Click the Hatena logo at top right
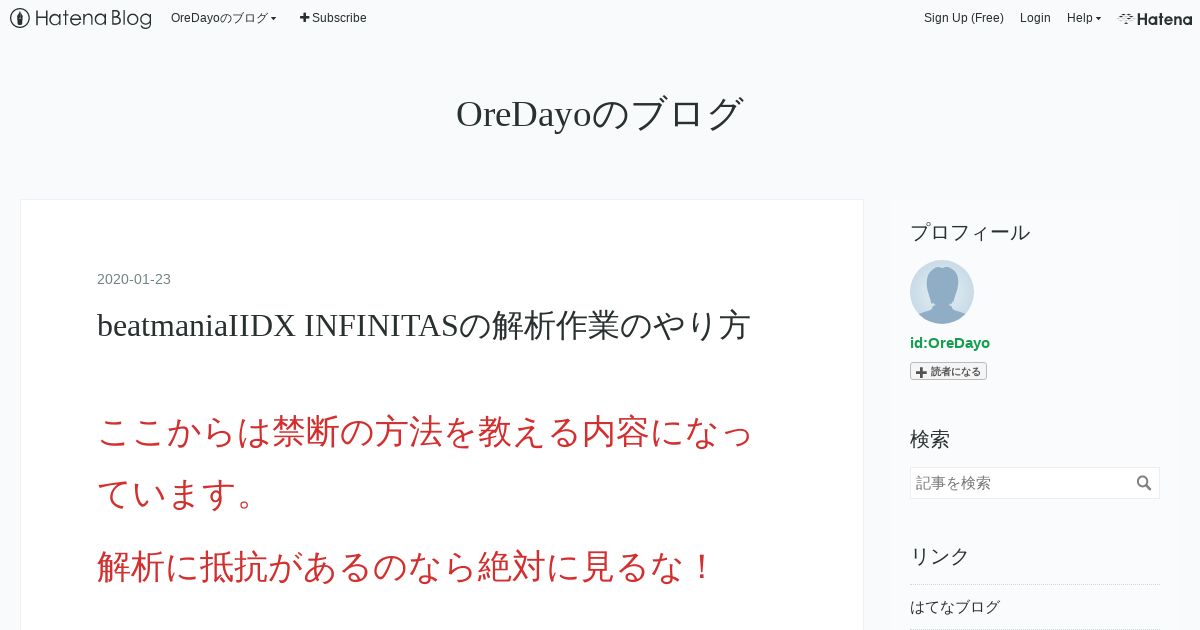Screen dimensions: 1200x630 (1155, 18)
